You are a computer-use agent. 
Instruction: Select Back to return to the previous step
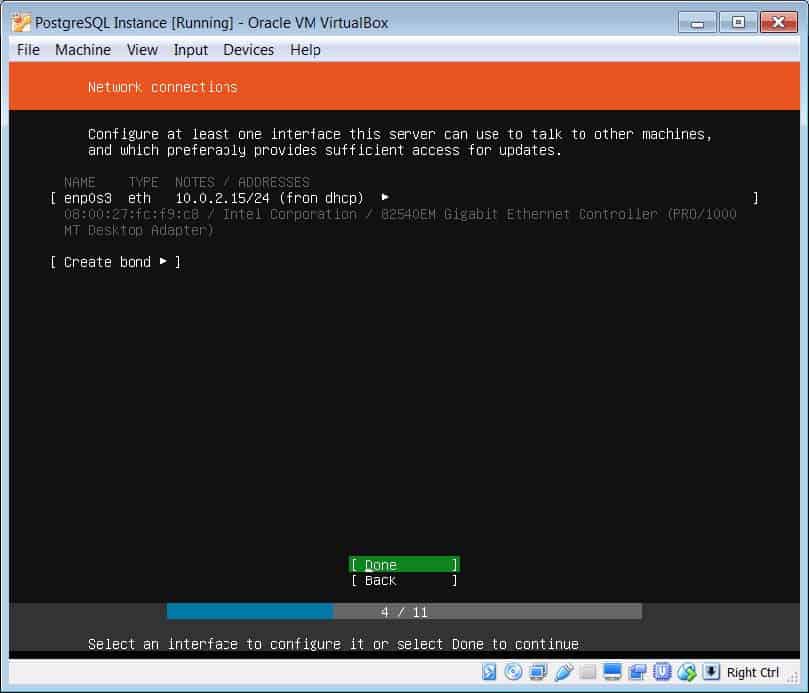[x=404, y=581]
